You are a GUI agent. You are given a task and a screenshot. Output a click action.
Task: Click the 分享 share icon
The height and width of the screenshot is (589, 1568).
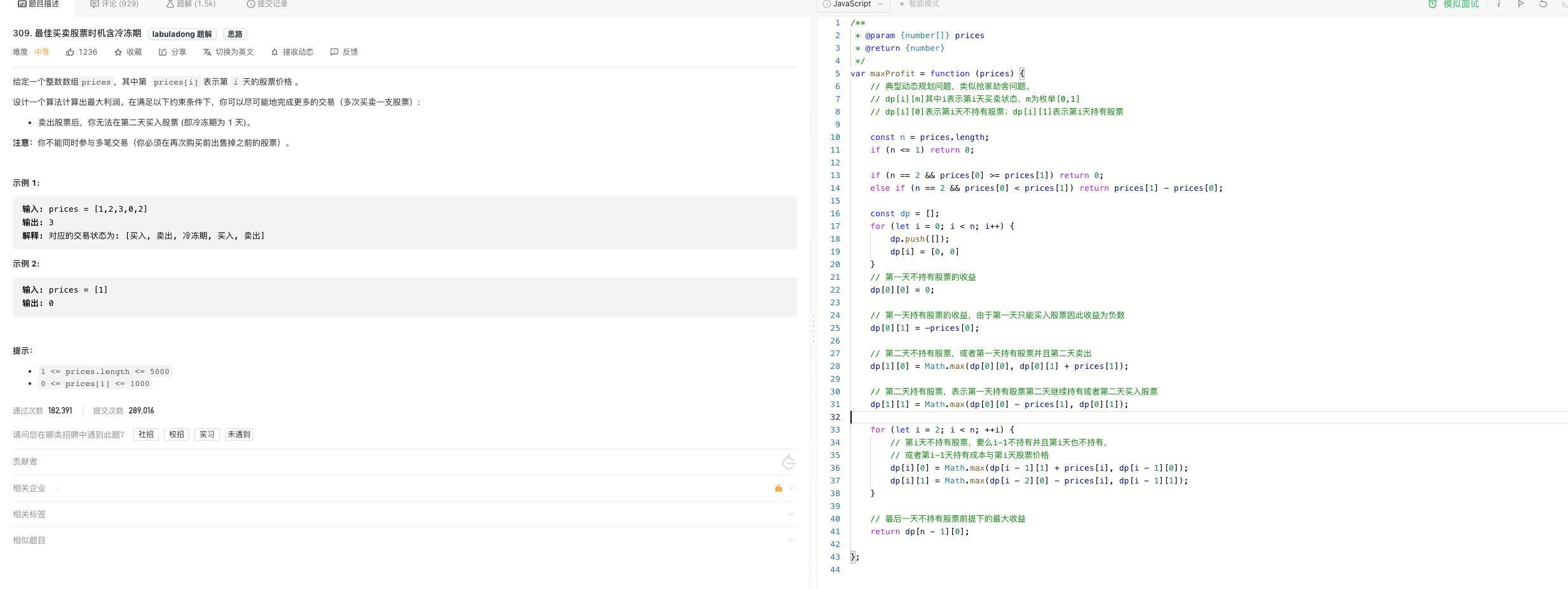(163, 52)
